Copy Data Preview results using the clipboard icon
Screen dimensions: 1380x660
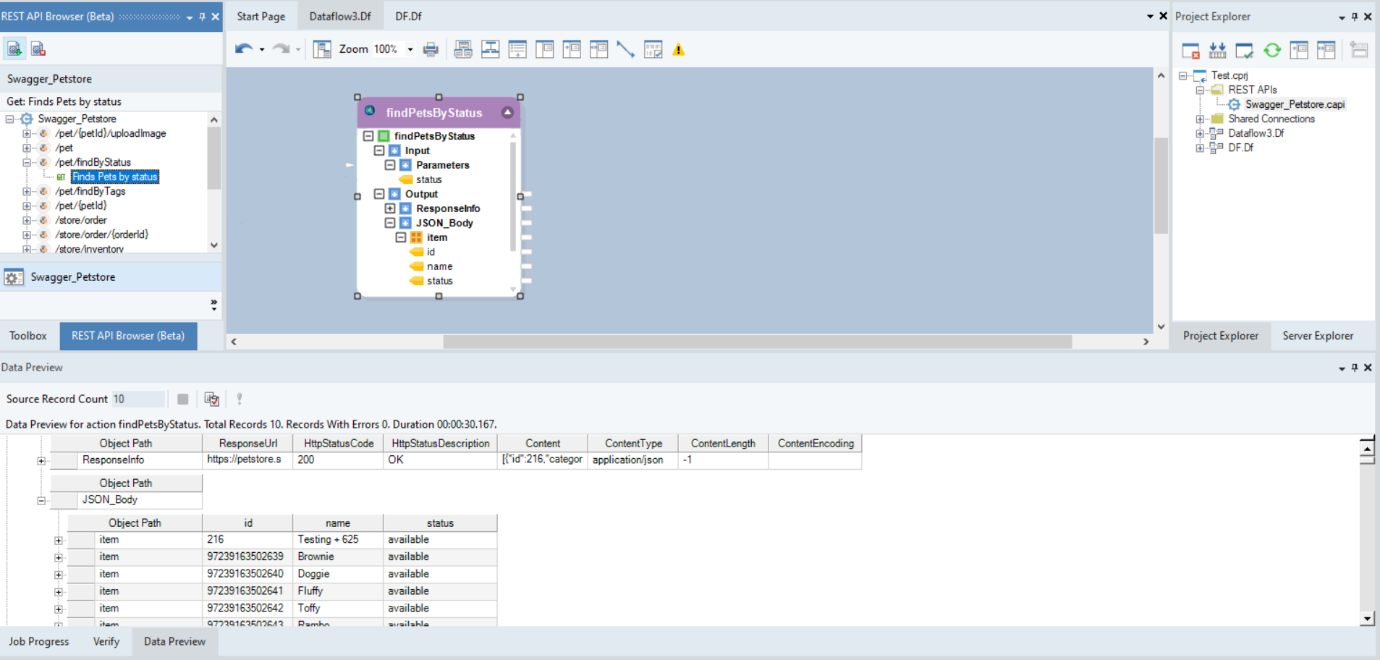coord(211,399)
